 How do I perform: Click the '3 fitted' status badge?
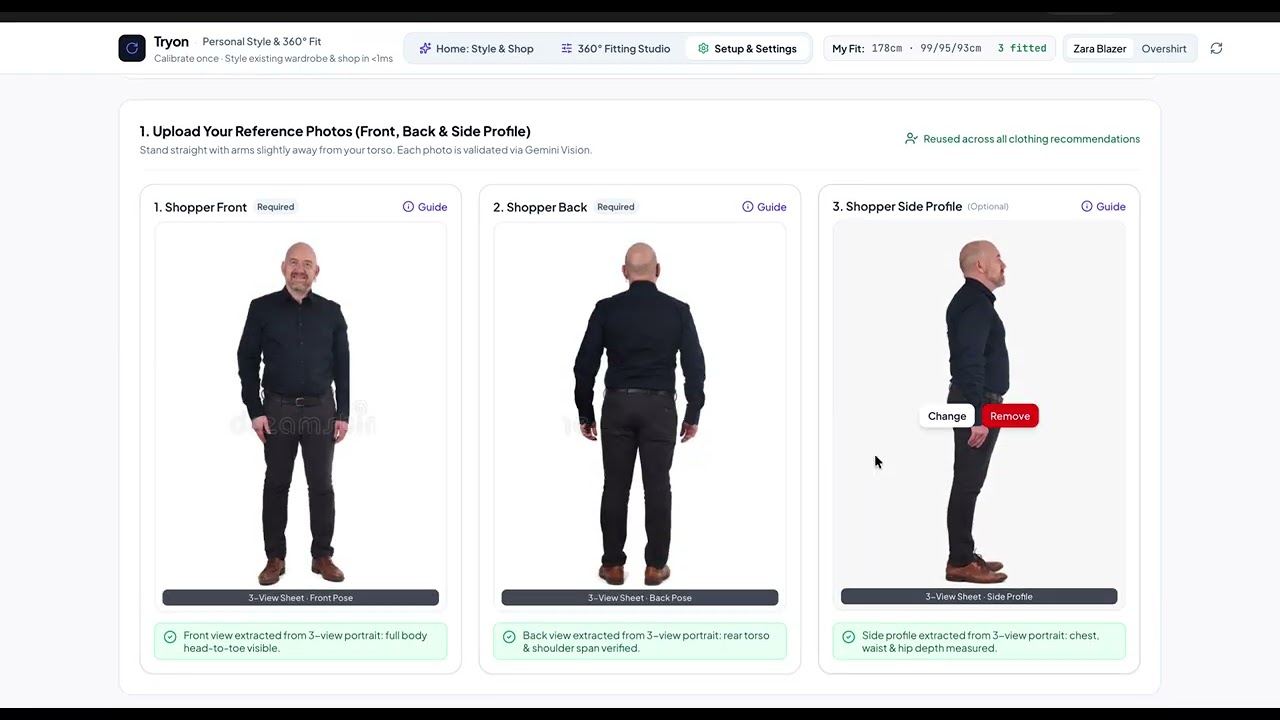click(x=1022, y=48)
